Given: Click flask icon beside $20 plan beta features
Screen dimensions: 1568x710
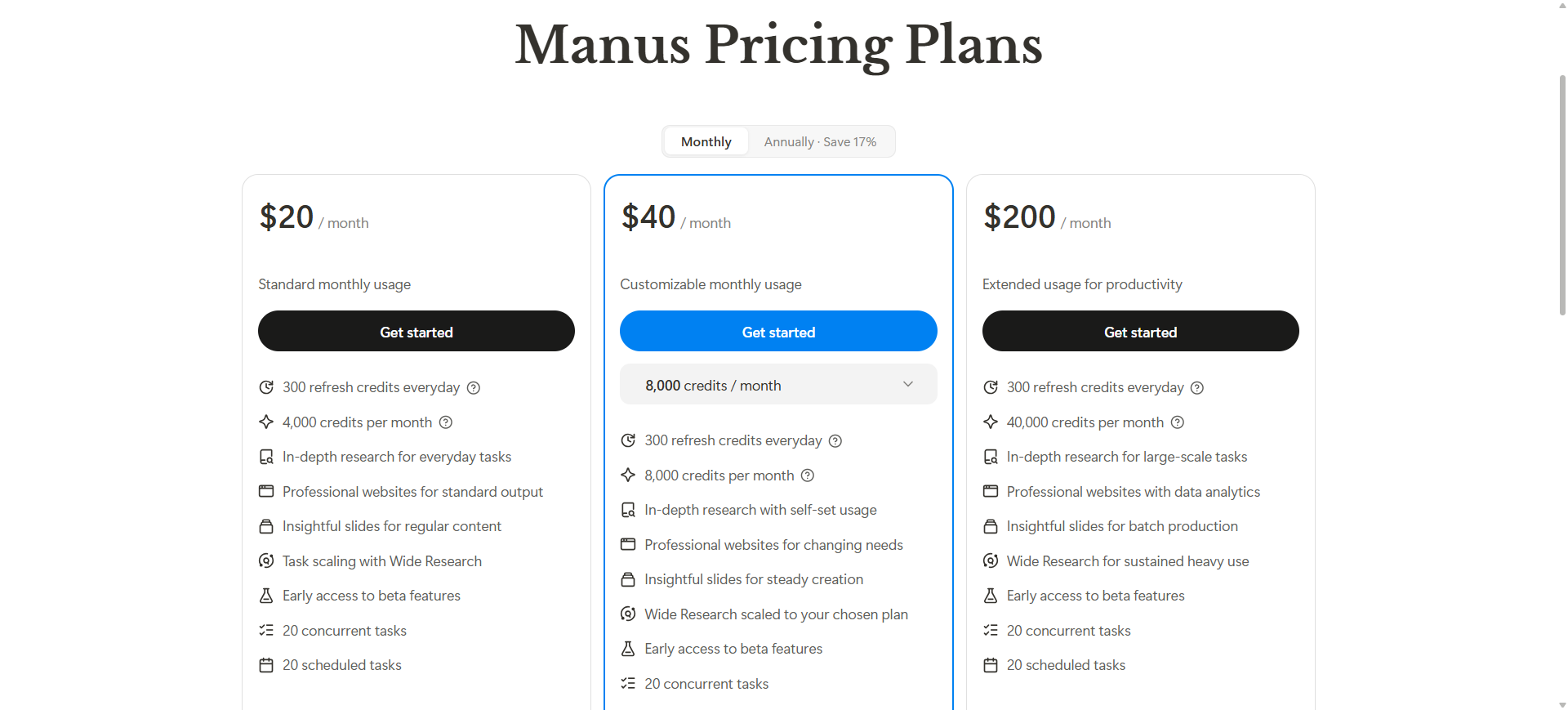Looking at the screenshot, I should tap(266, 596).
